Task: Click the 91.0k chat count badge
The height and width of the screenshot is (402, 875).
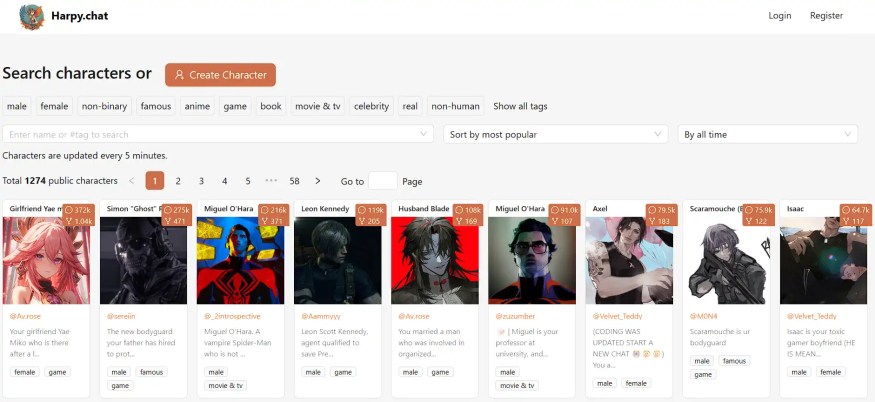Action: tap(564, 210)
